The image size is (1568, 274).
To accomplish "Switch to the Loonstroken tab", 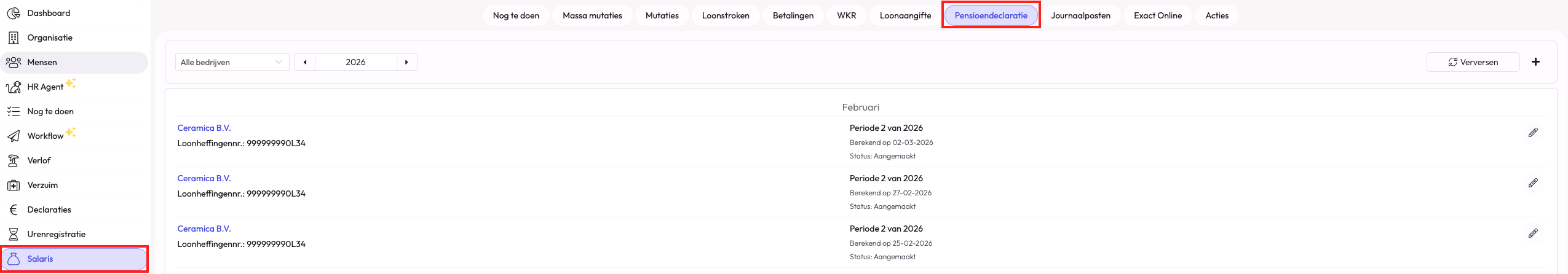I will coord(725,15).
